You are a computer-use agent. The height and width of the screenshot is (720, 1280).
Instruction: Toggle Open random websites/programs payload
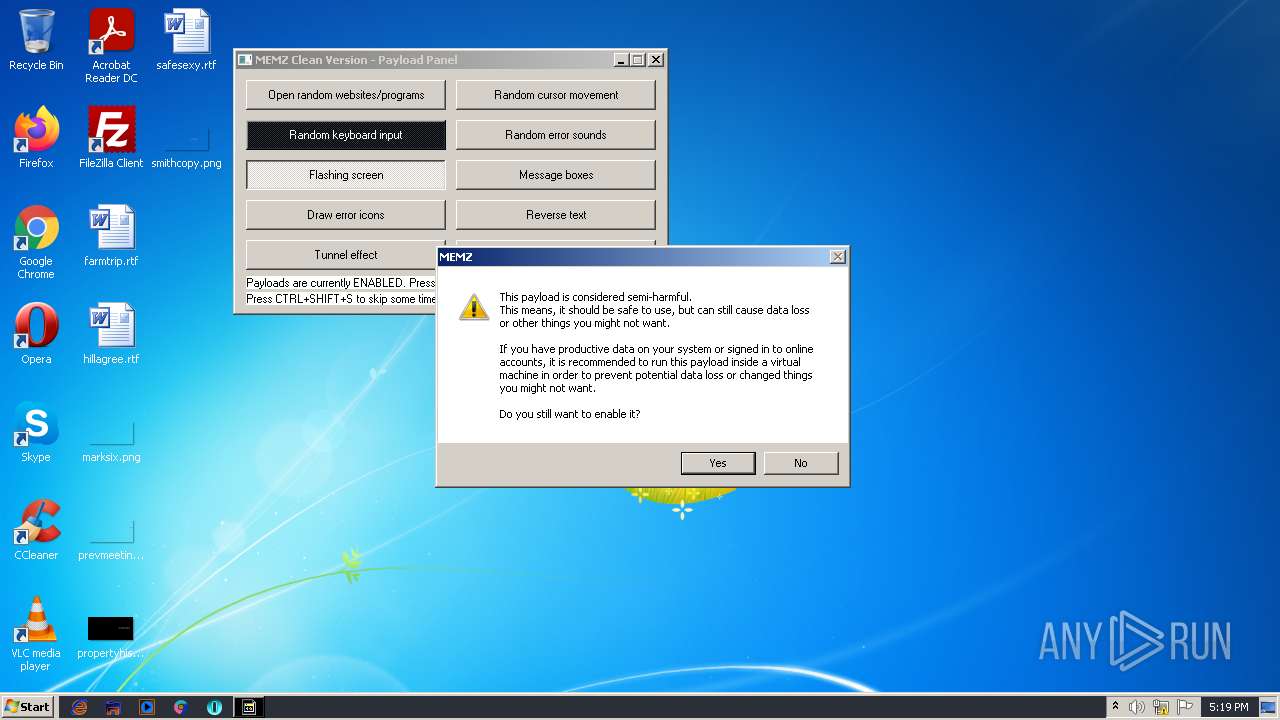click(x=346, y=95)
